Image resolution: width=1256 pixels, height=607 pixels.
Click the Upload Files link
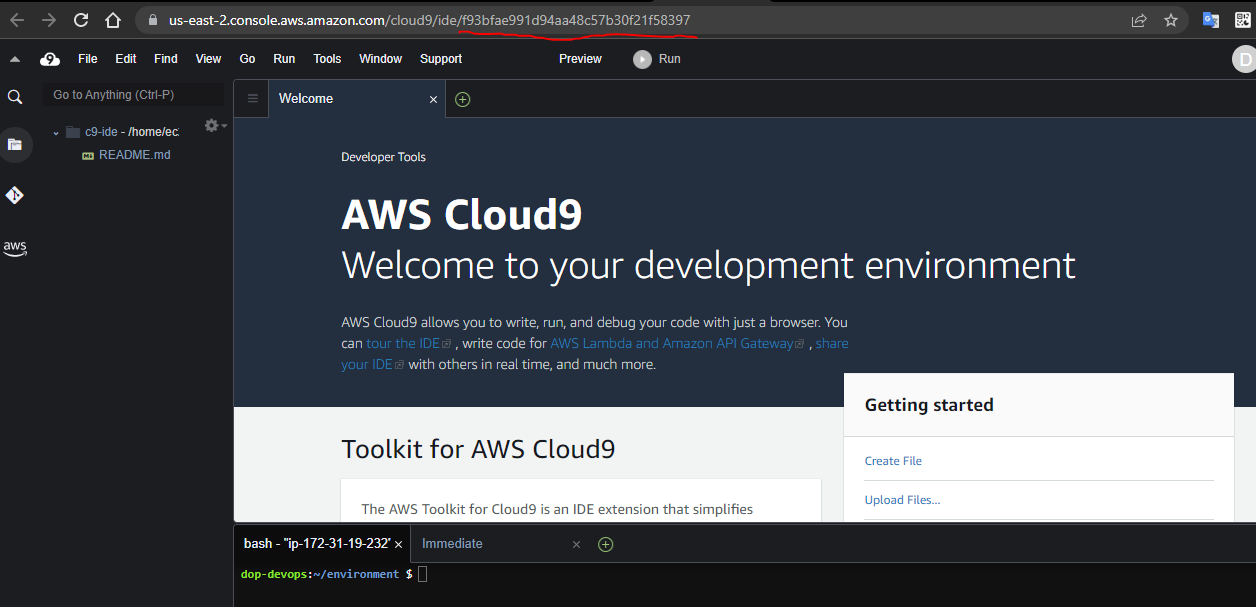[x=902, y=499]
